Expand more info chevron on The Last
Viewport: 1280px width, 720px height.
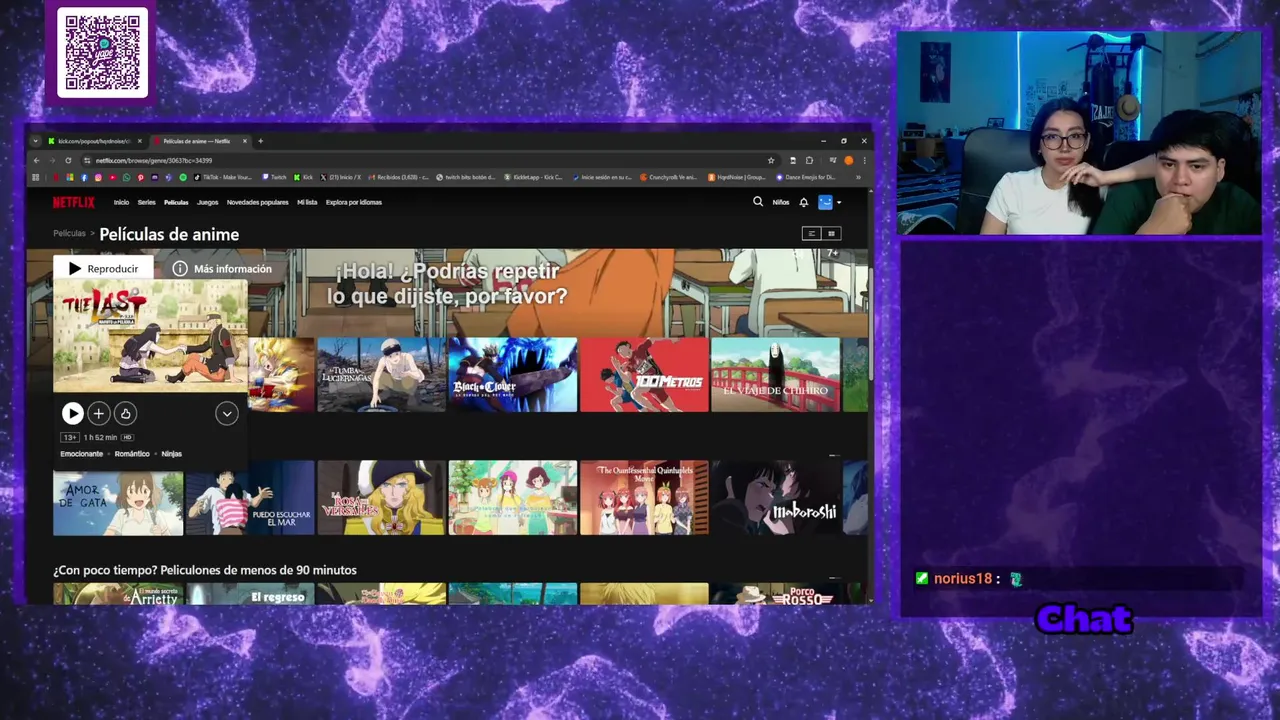click(227, 413)
